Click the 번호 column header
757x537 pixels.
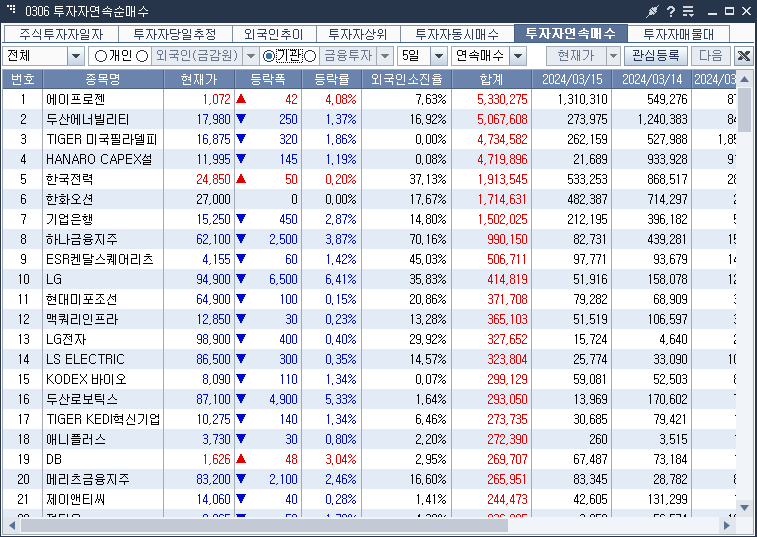(23, 79)
